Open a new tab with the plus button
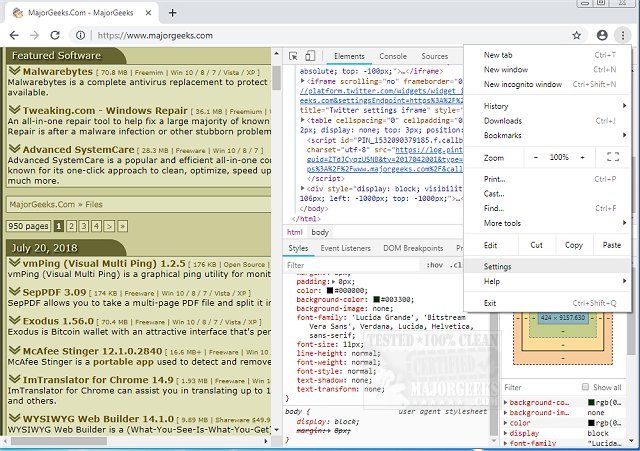The image size is (640, 451). point(172,13)
